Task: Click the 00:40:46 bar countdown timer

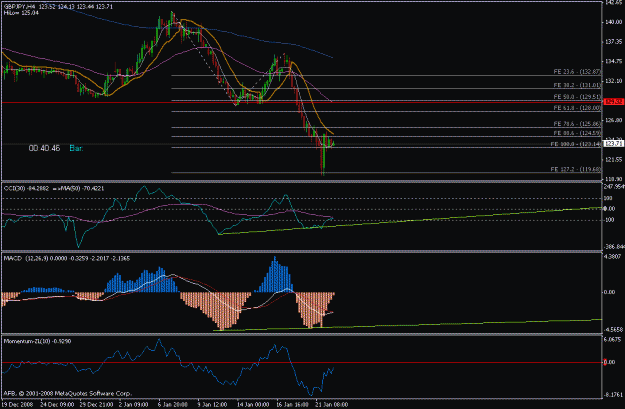Action: pyautogui.click(x=44, y=148)
